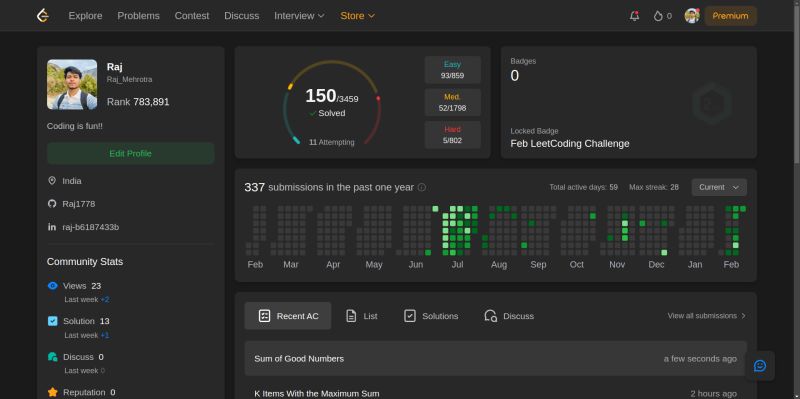The height and width of the screenshot is (399, 800).
Task: Click the streak flame icon
Action: (x=658, y=16)
